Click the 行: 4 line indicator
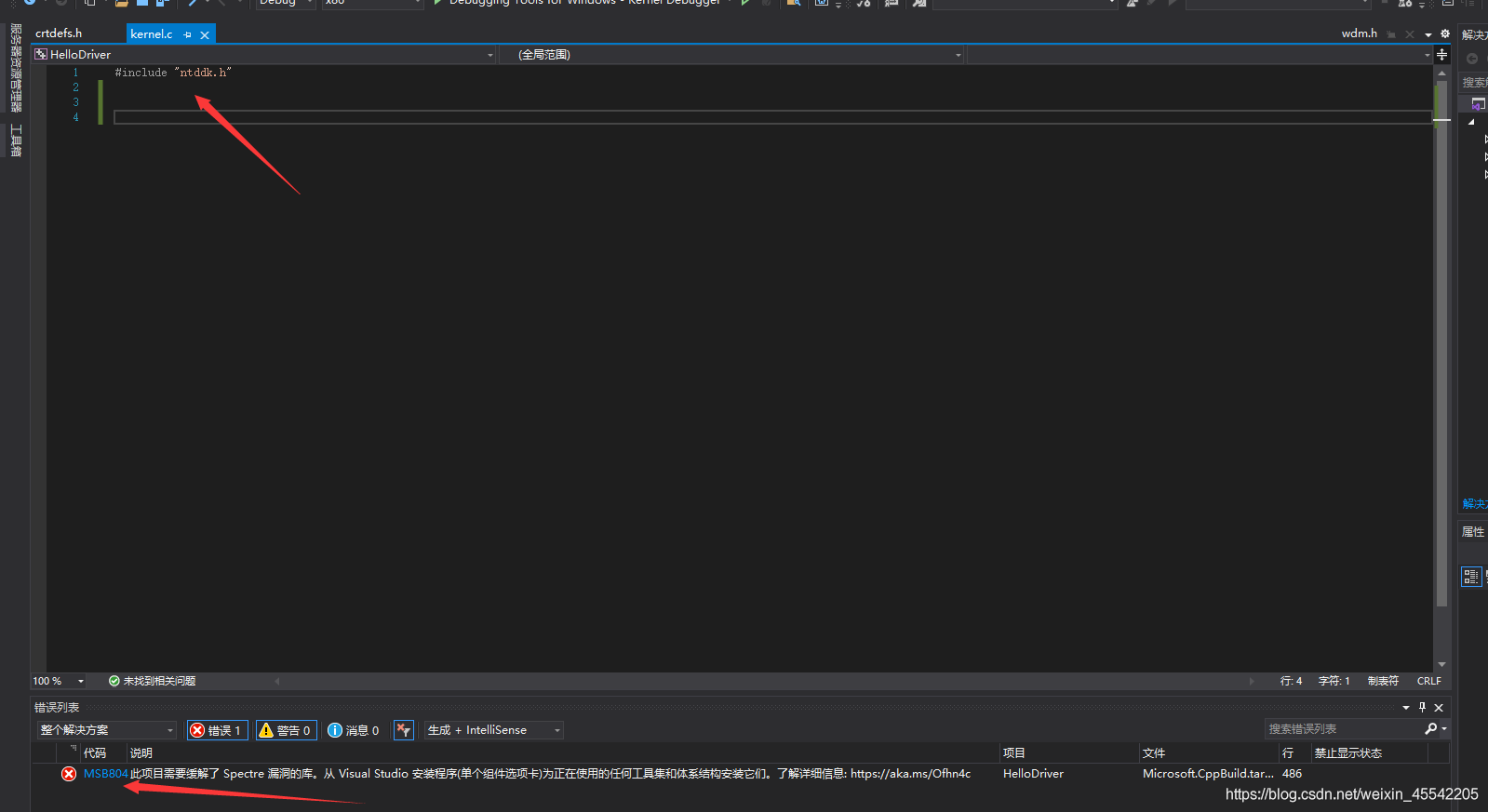Viewport: 1488px width, 812px height. point(1291,681)
